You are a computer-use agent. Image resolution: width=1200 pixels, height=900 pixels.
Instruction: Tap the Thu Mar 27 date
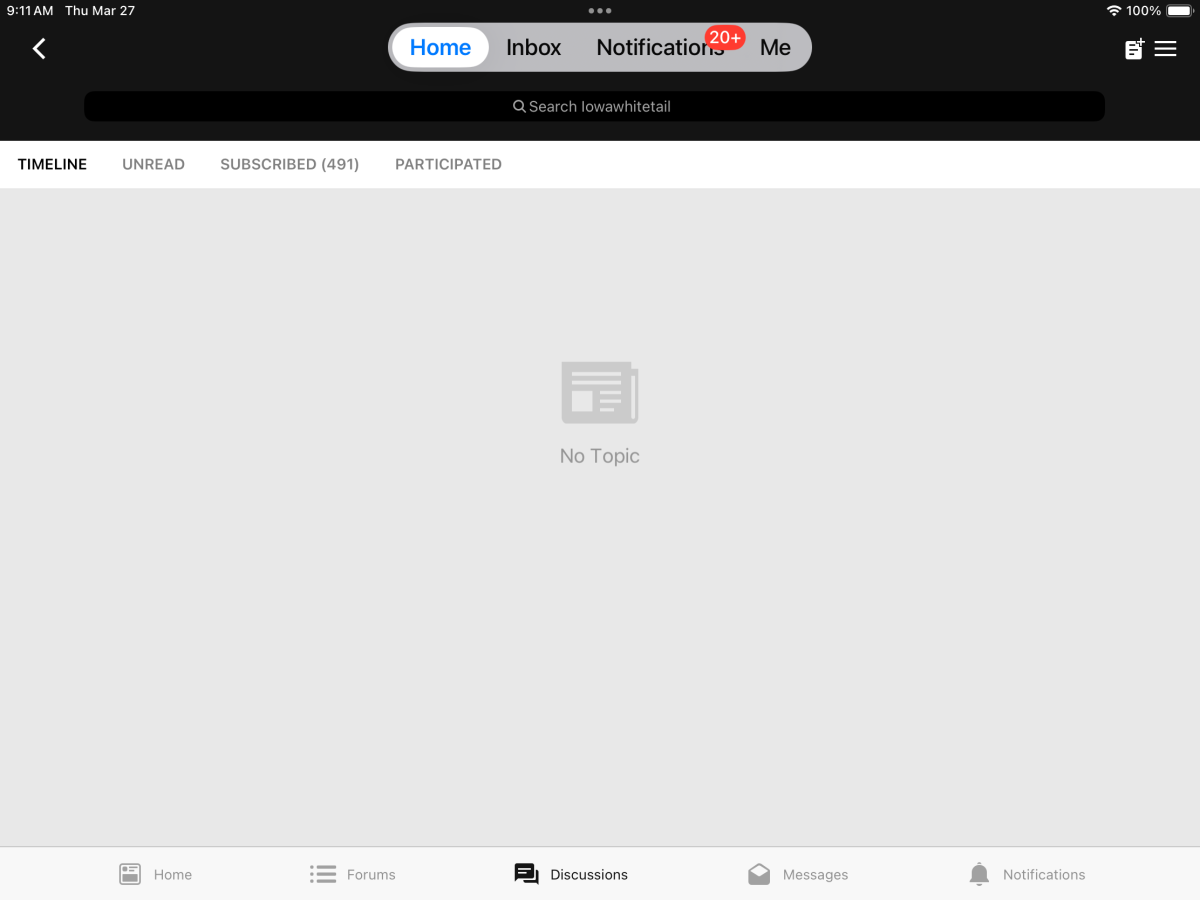[100, 11]
